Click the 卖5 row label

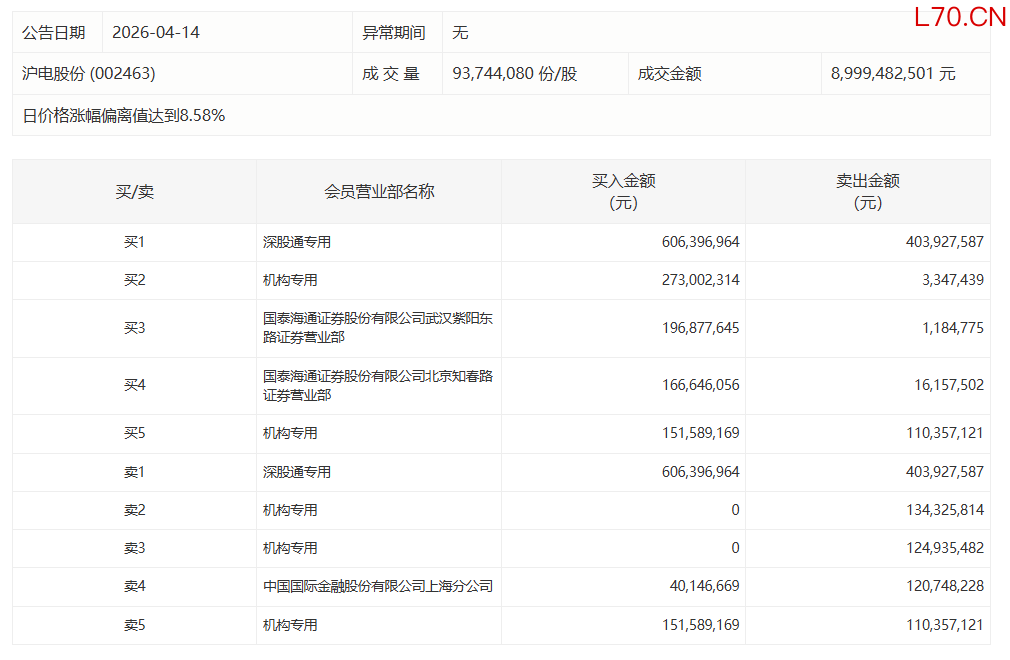pyautogui.click(x=134, y=625)
